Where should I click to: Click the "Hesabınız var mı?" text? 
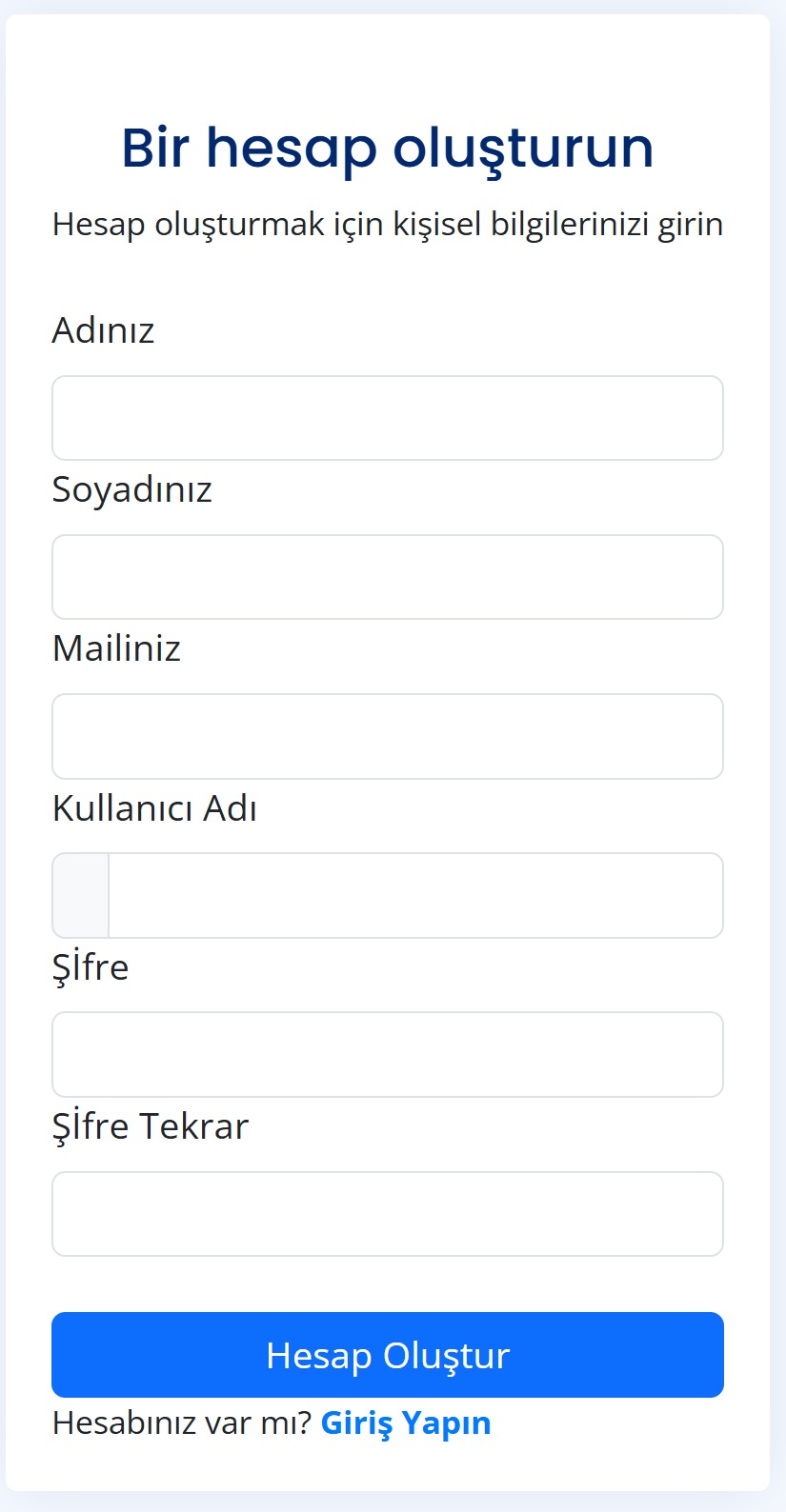pyautogui.click(x=181, y=1422)
